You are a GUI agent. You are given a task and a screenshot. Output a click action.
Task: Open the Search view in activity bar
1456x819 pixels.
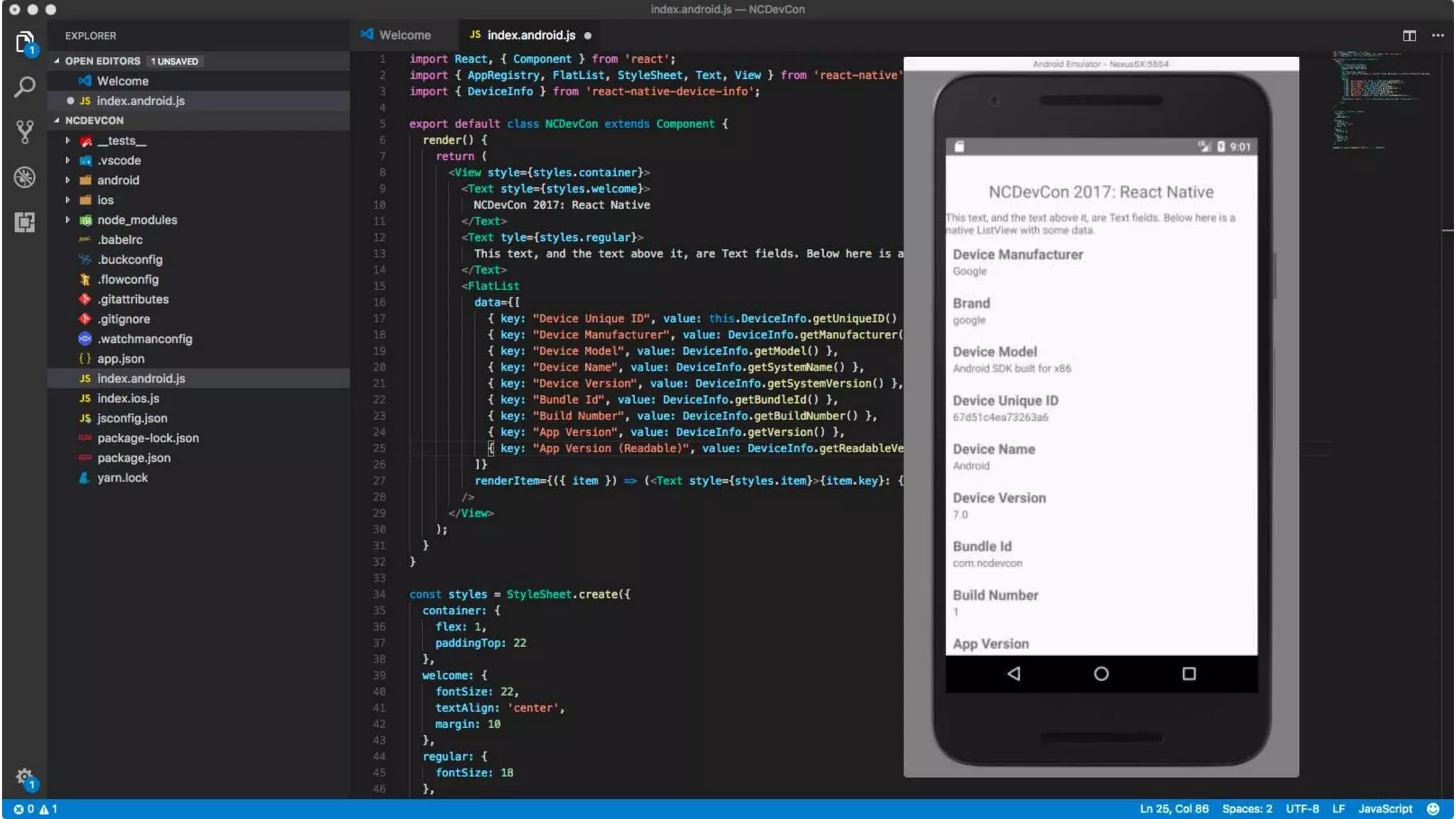pos(24,87)
